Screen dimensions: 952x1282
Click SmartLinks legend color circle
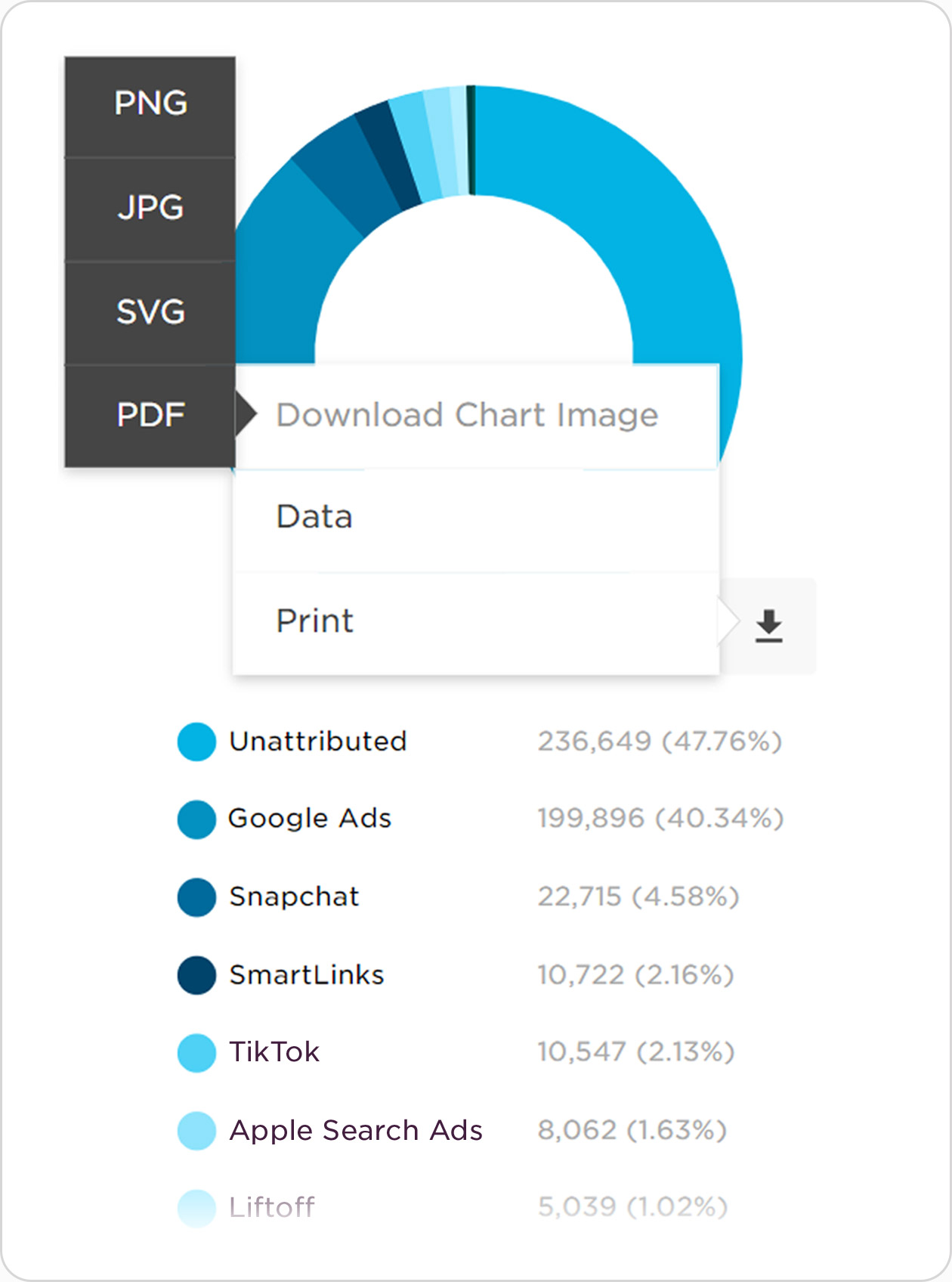pos(196,975)
